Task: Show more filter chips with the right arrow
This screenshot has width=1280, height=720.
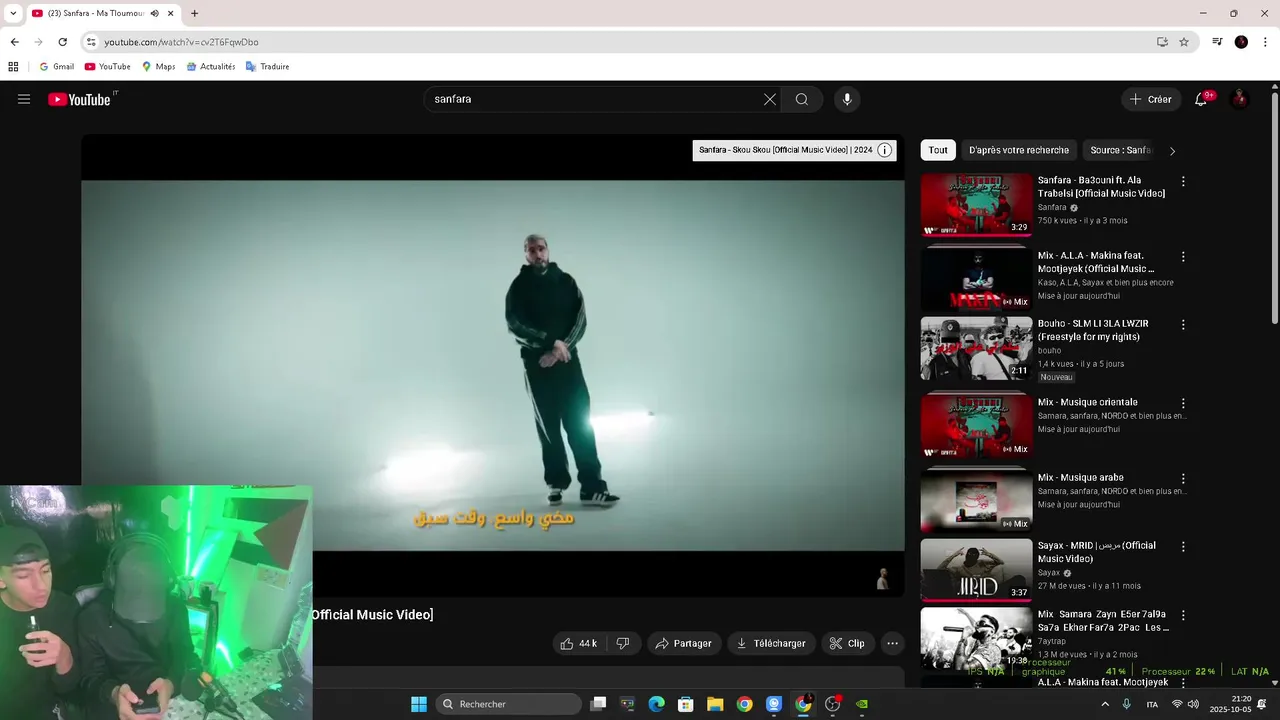Action: pyautogui.click(x=1172, y=151)
